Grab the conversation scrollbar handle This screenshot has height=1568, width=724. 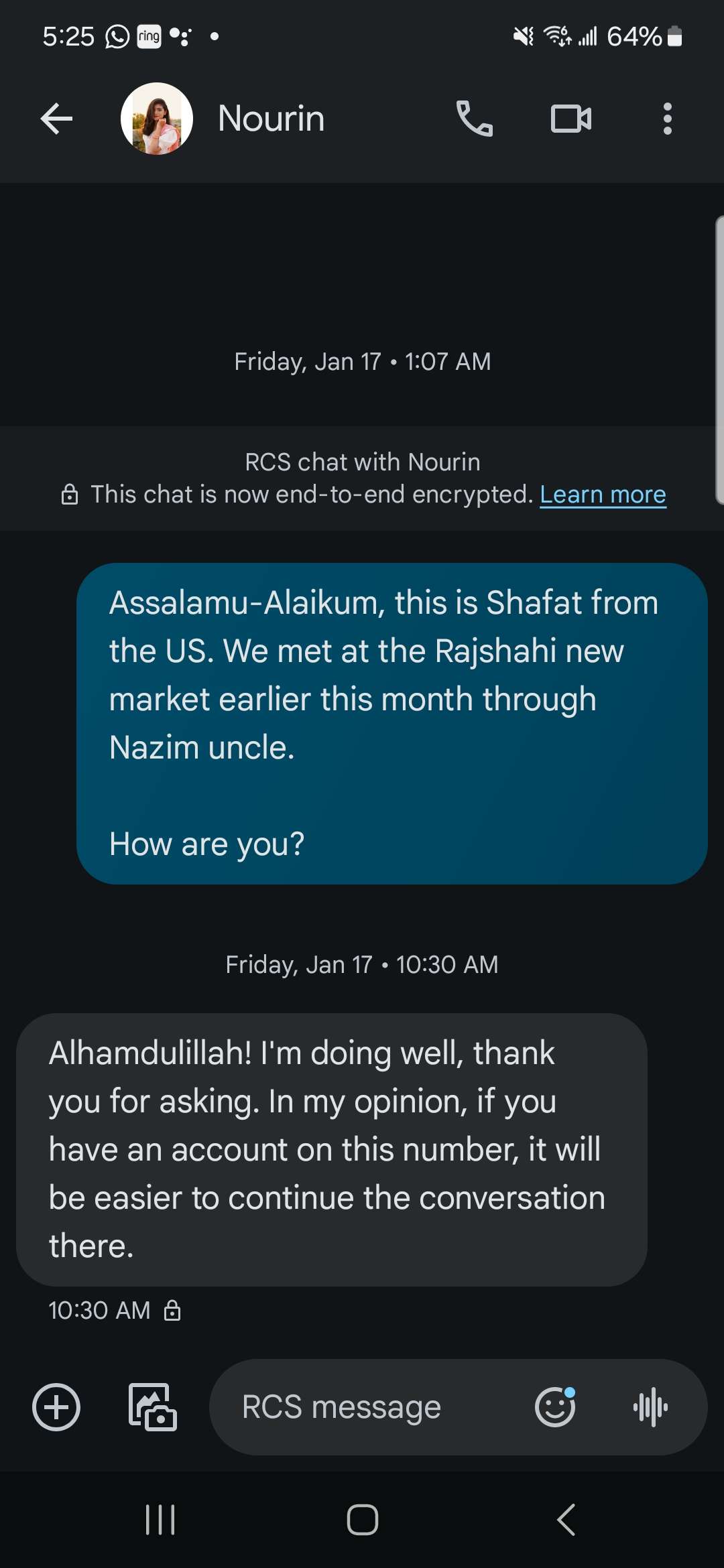[719, 359]
